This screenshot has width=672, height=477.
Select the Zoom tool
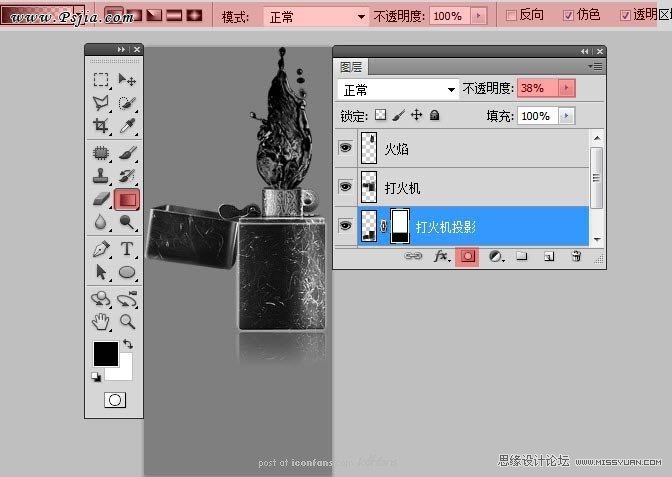(127, 321)
